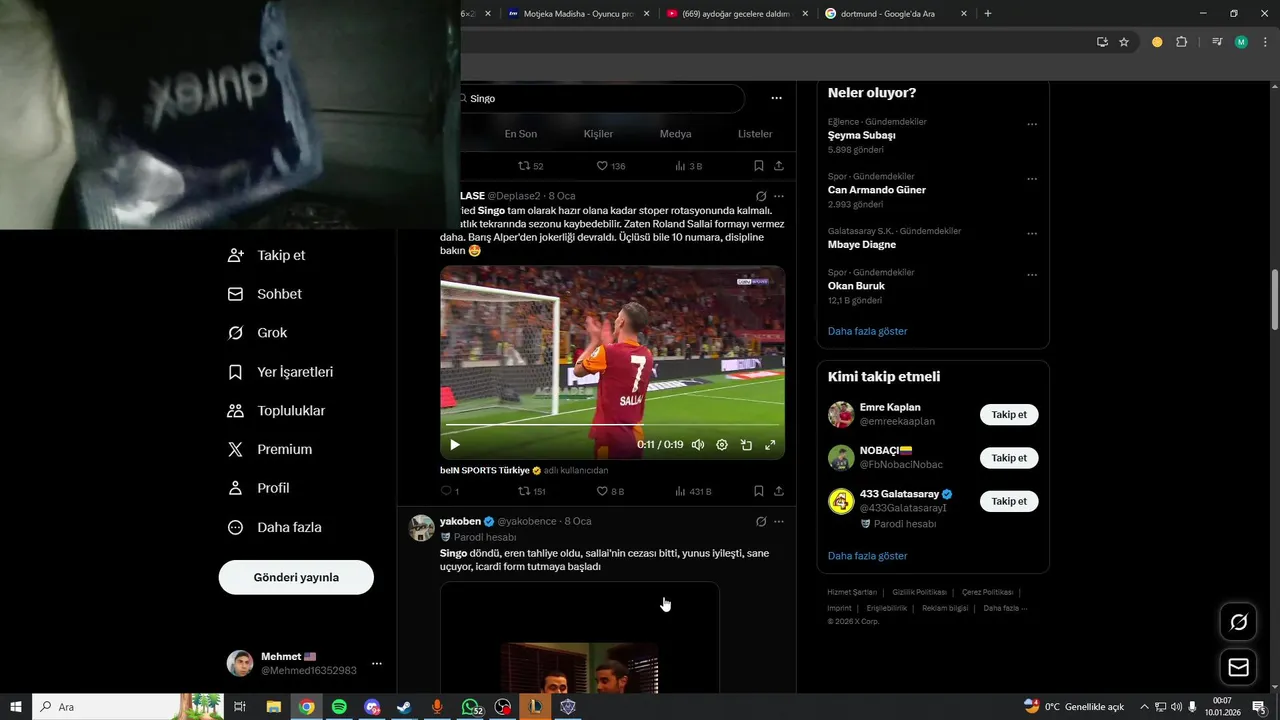This screenshot has height=720, width=1280.
Task: Bookmark this page with star icon
Action: point(1124,42)
